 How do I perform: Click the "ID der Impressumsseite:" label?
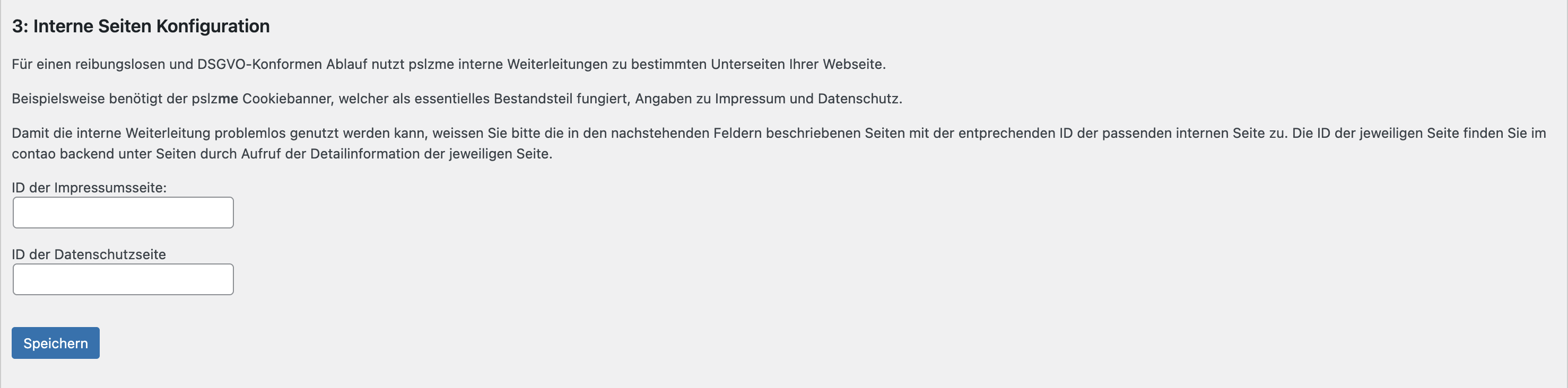click(x=89, y=187)
